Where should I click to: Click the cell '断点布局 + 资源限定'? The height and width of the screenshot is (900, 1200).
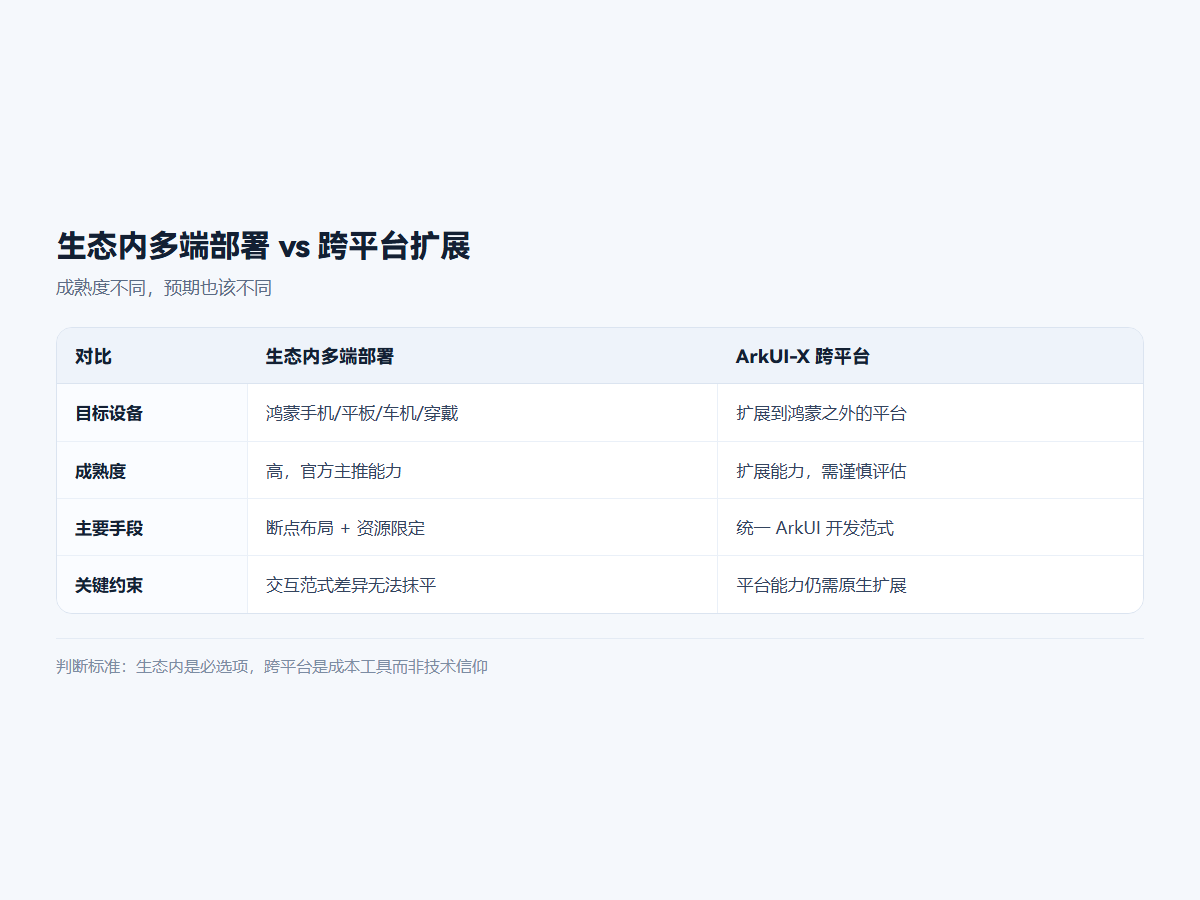482,528
